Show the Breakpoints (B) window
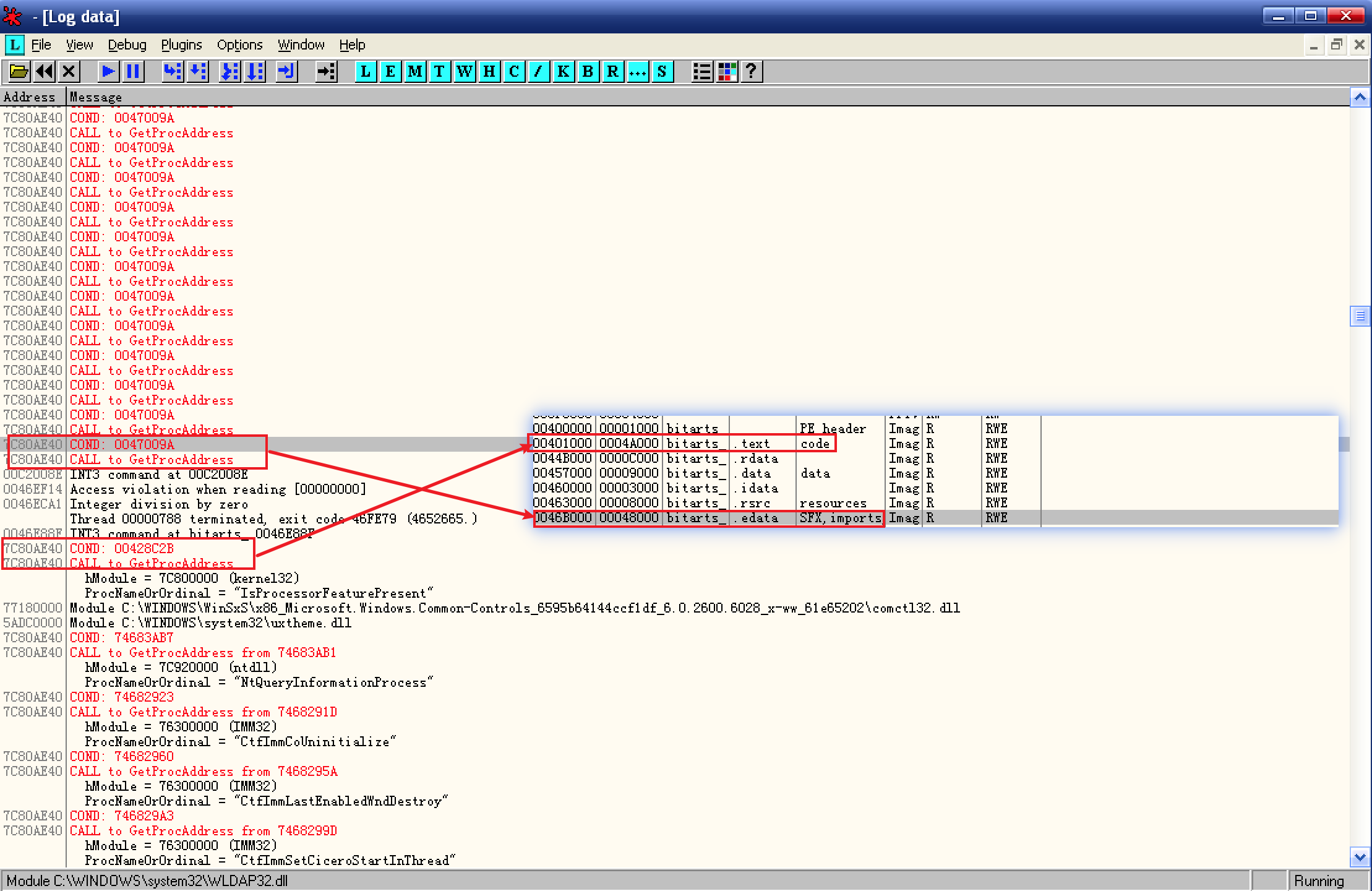This screenshot has height=891, width=1372. [x=588, y=72]
